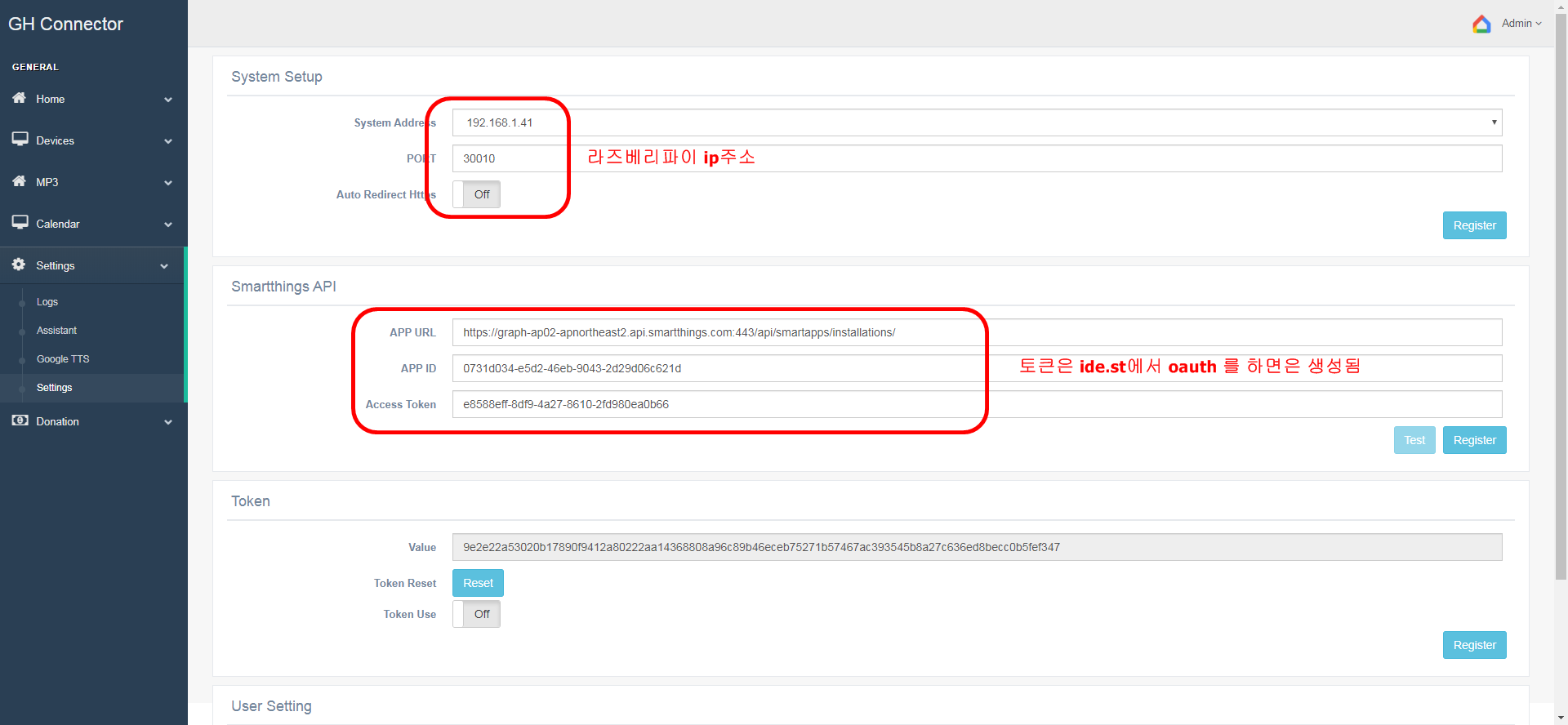This screenshot has height=725, width=1568.
Task: Click the Home menu label
Action: (50, 99)
